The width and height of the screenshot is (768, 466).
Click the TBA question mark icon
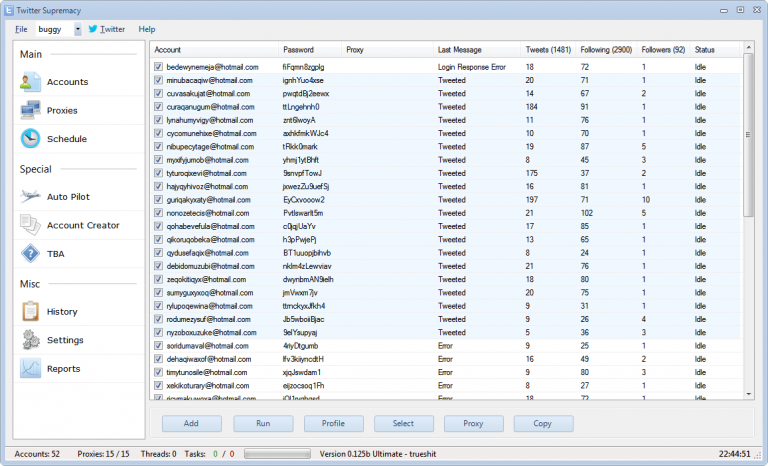tap(30, 254)
